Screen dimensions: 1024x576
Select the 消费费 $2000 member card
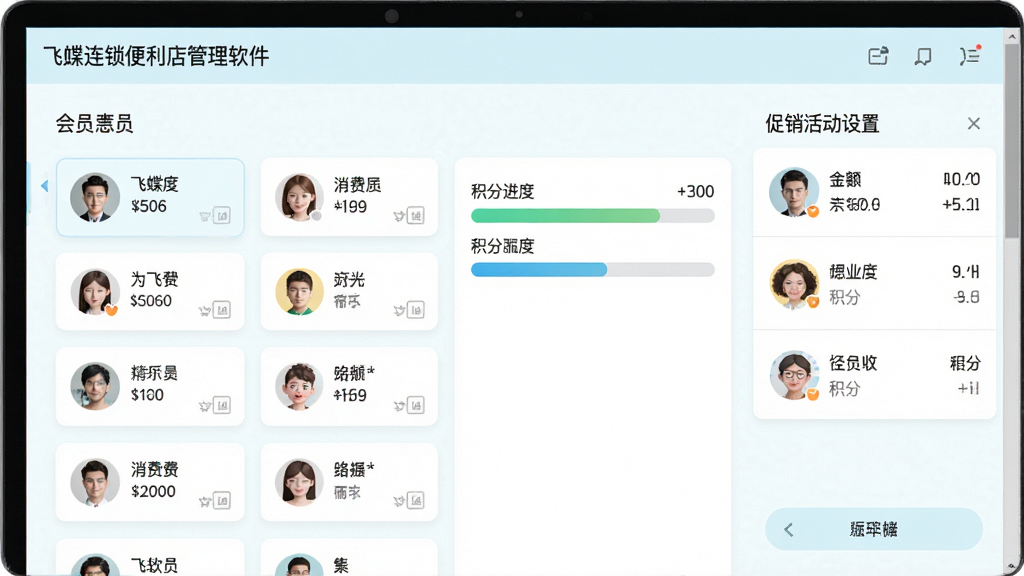pos(150,482)
